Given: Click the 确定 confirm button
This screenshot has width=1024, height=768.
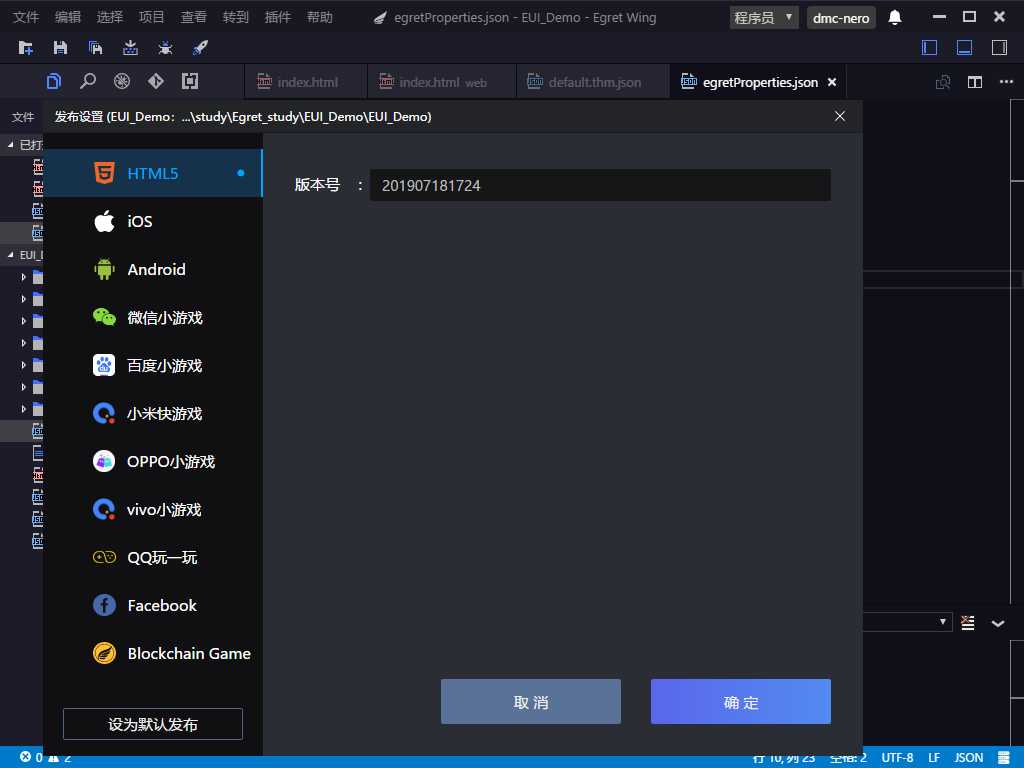Looking at the screenshot, I should 741,702.
